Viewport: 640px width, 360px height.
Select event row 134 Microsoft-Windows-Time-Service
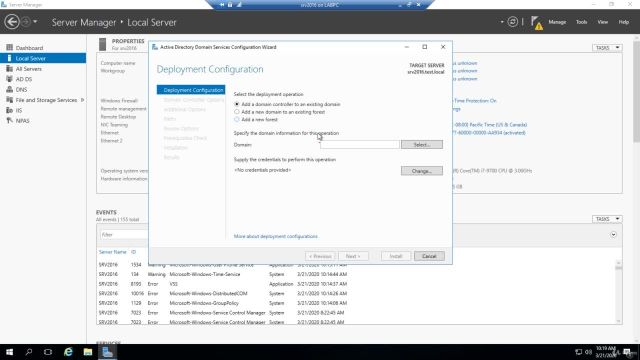pos(355,274)
